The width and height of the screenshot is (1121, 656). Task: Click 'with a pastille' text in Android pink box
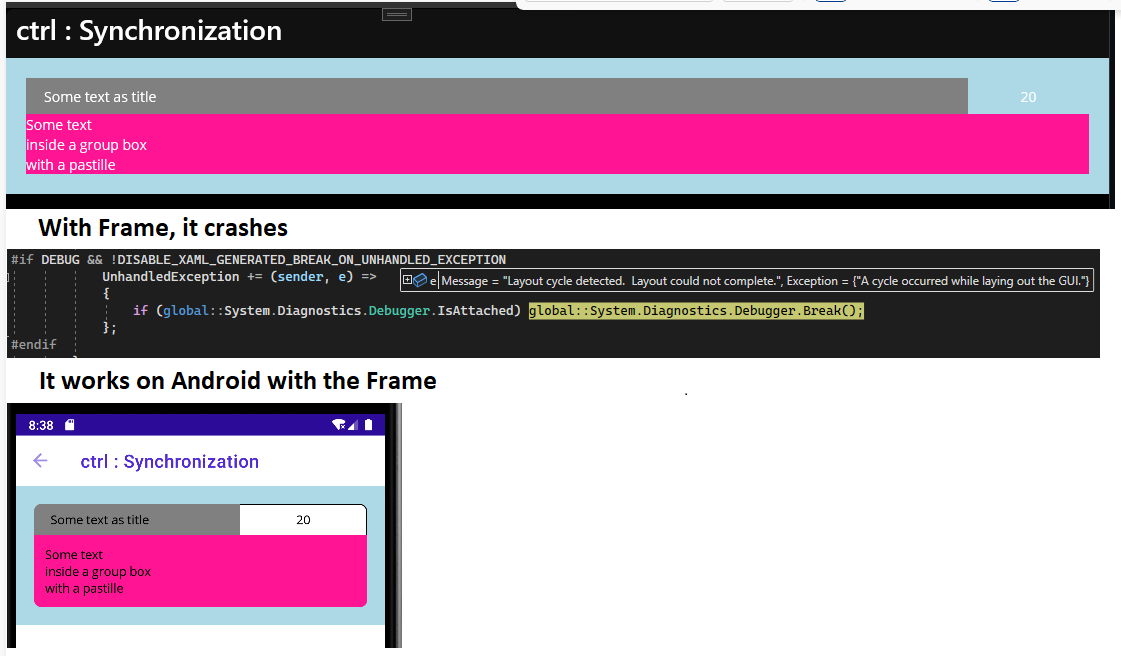tap(84, 588)
